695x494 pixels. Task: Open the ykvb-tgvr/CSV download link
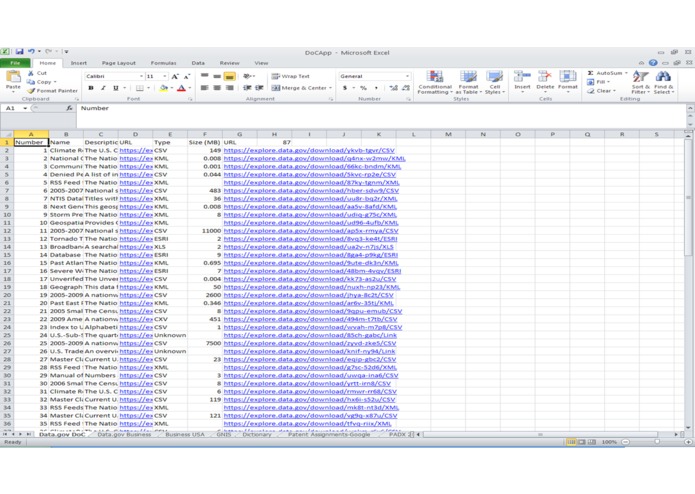tap(309, 150)
